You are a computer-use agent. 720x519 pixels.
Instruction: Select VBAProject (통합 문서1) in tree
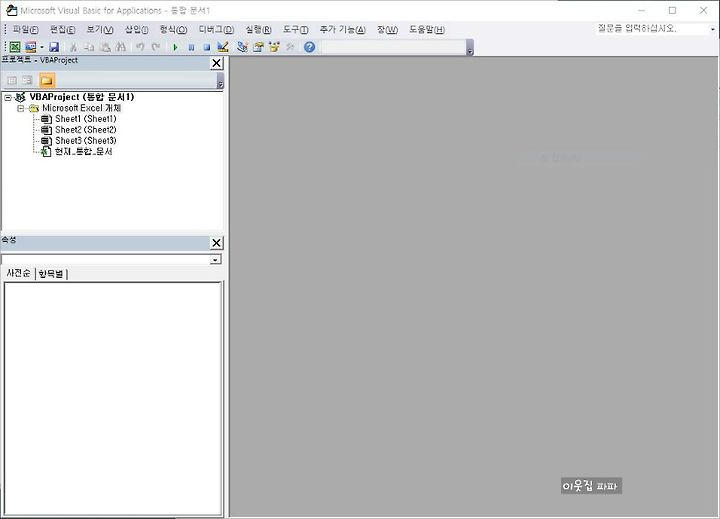[x=82, y=97]
